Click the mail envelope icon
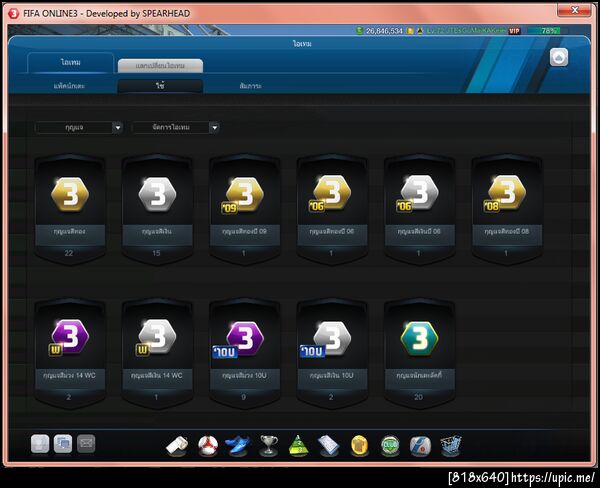 tap(86, 444)
